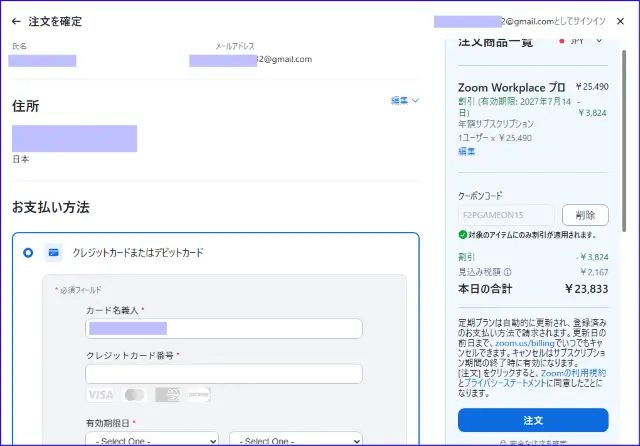The image size is (640, 446).
Task: Open the first 有効期限日 Select One dropdown
Action: point(152,440)
